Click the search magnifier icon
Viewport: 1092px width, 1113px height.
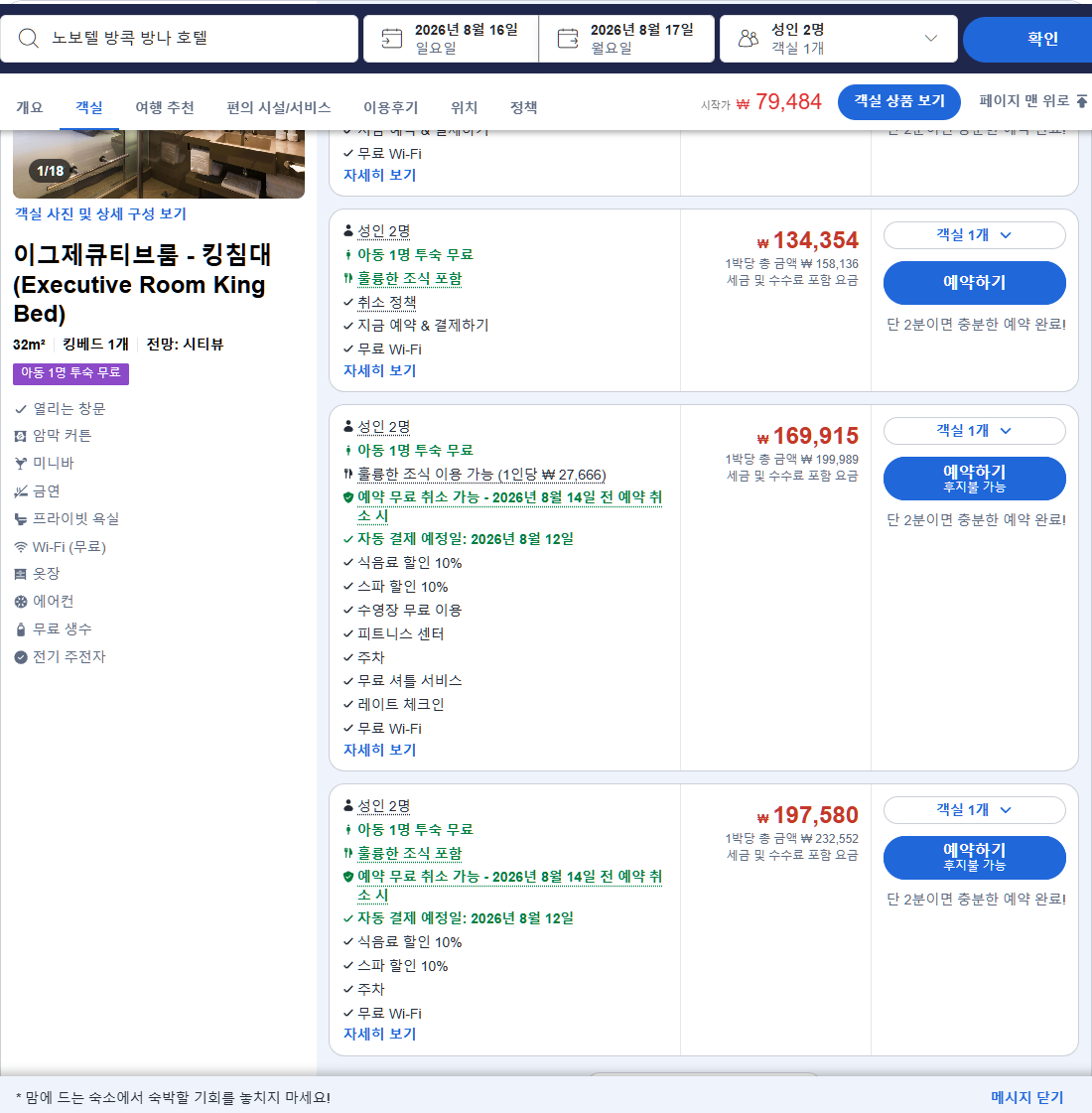tap(29, 38)
